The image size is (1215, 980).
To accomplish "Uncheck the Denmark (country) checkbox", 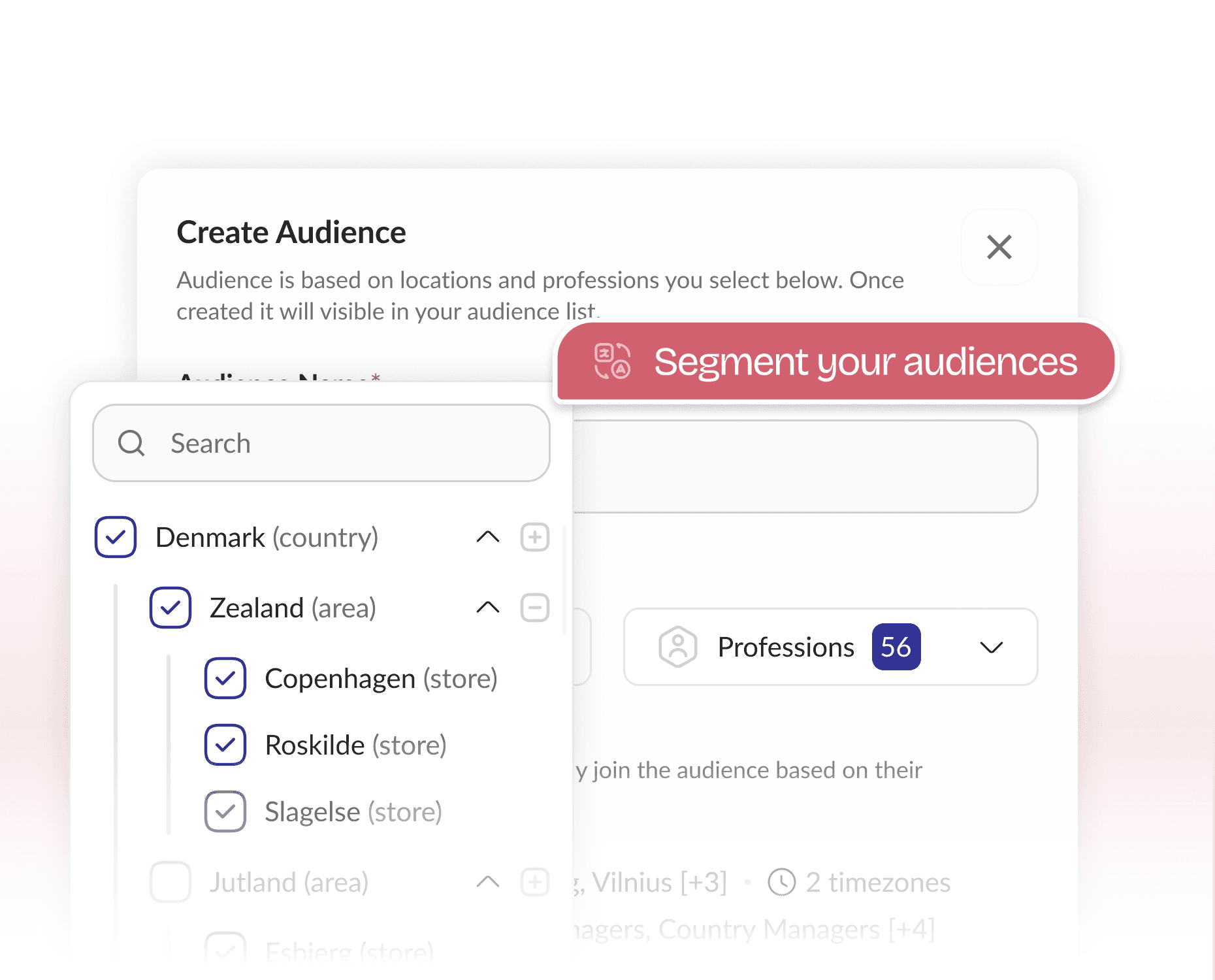I will 116,537.
